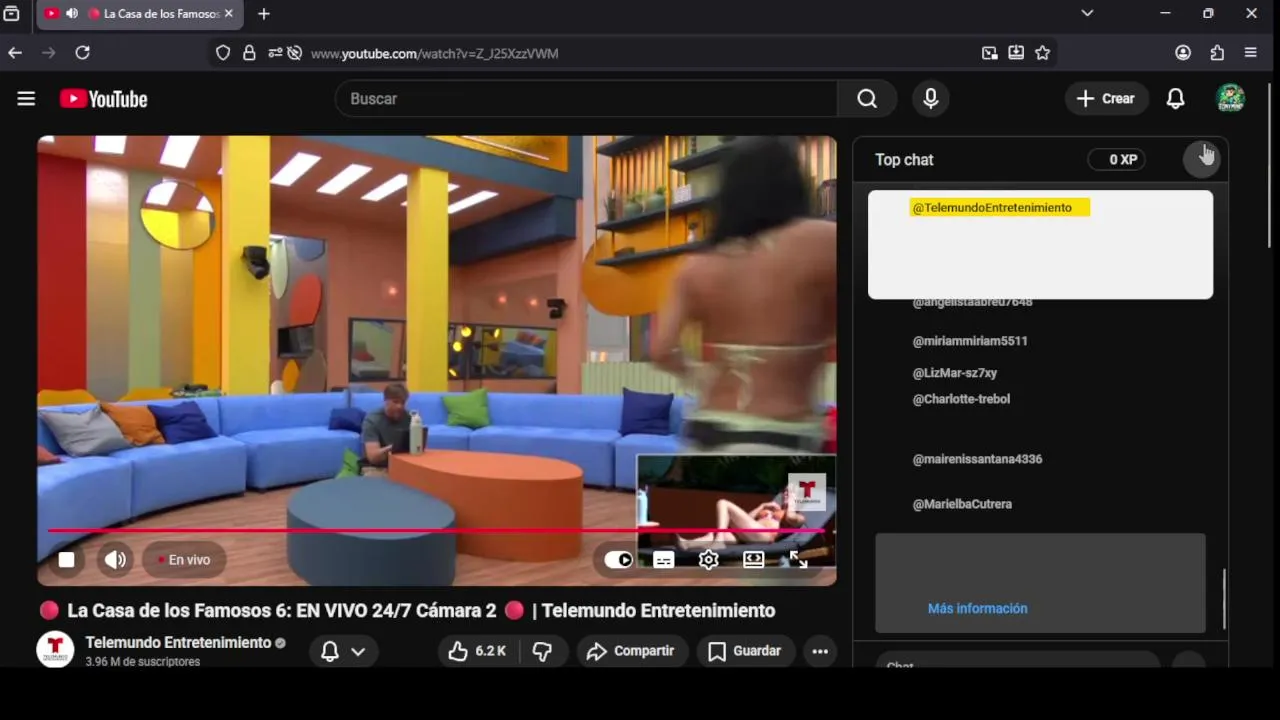This screenshot has width=1280, height=720.
Task: Open the browser extensions puzzle icon
Action: click(1217, 53)
